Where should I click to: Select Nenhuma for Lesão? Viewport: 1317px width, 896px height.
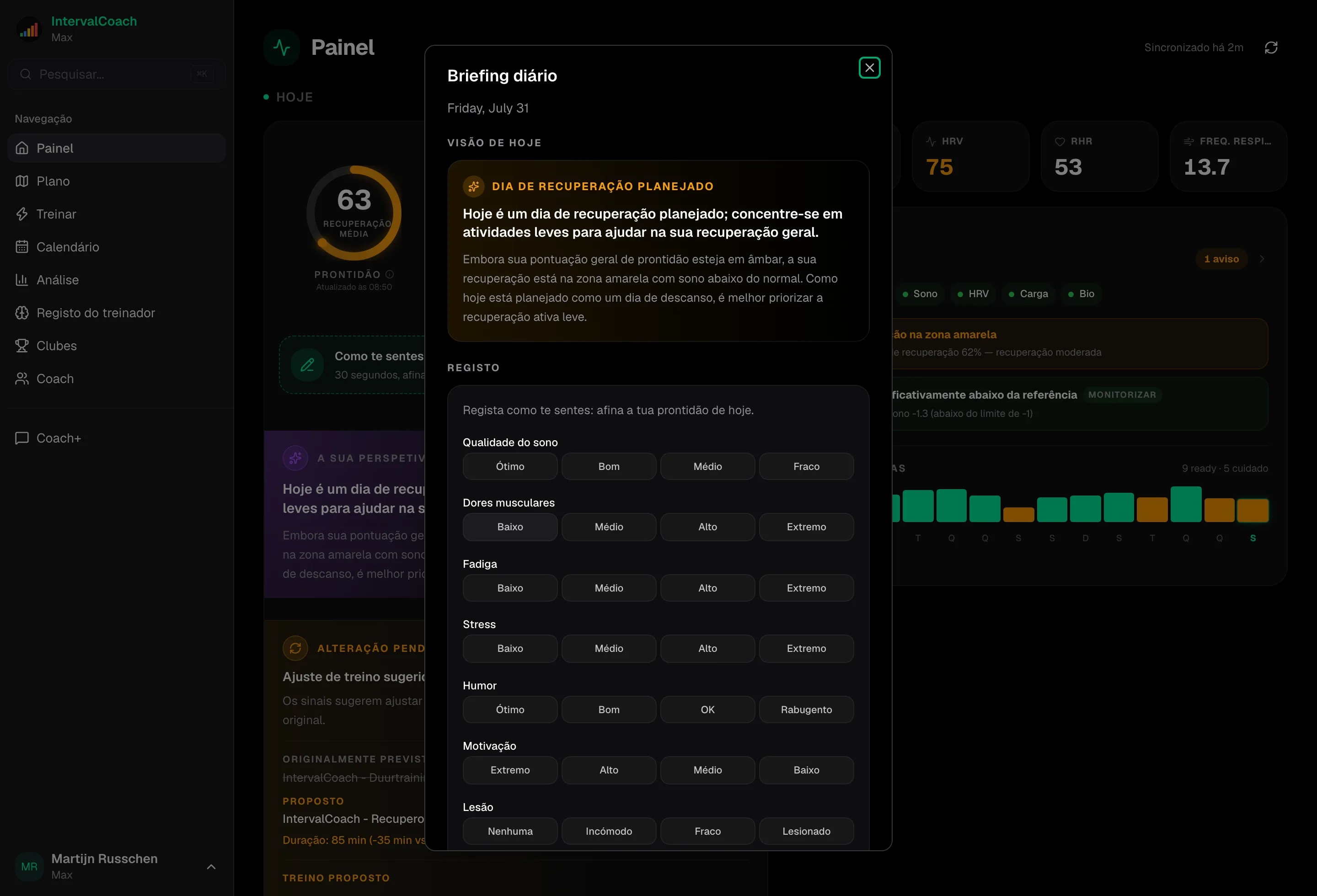[x=510, y=832]
